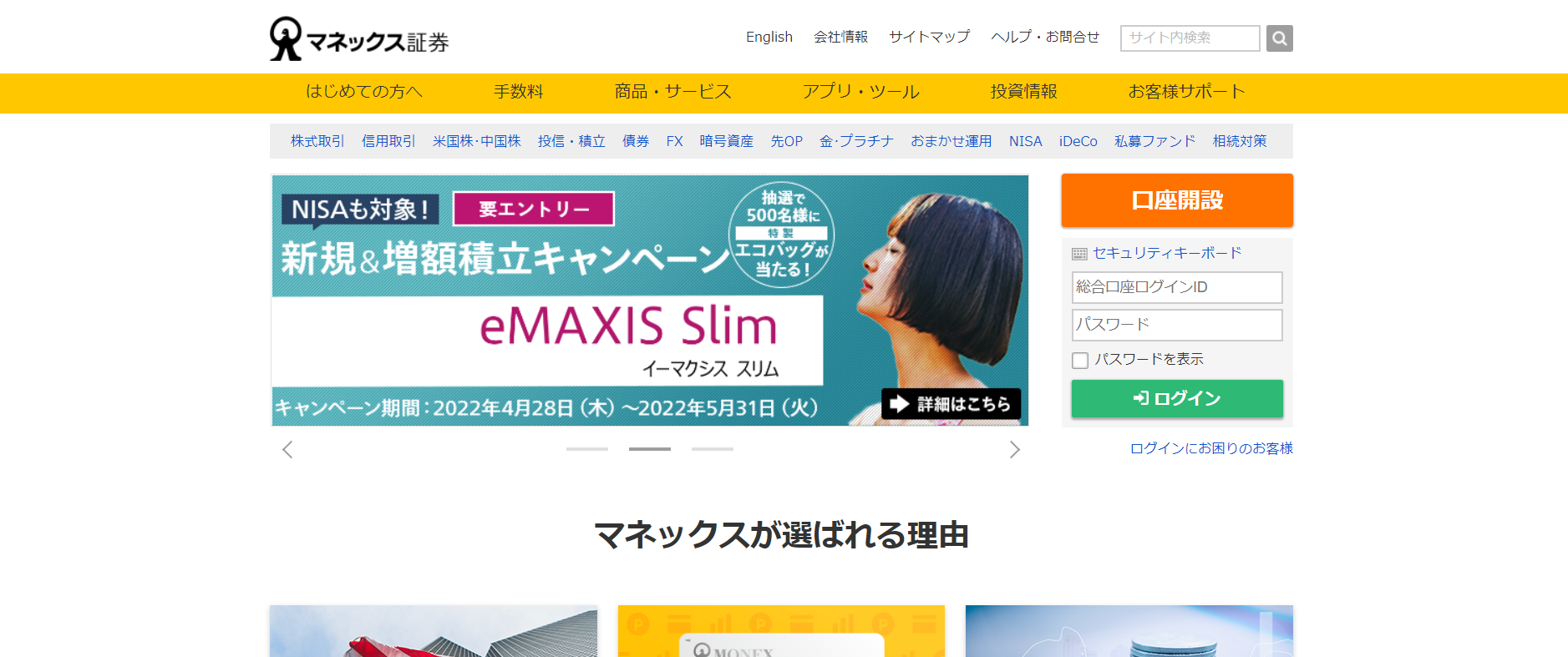Image resolution: width=1568 pixels, height=657 pixels.
Task: Open the yellow MONEX card thumbnail
Action: point(781,631)
